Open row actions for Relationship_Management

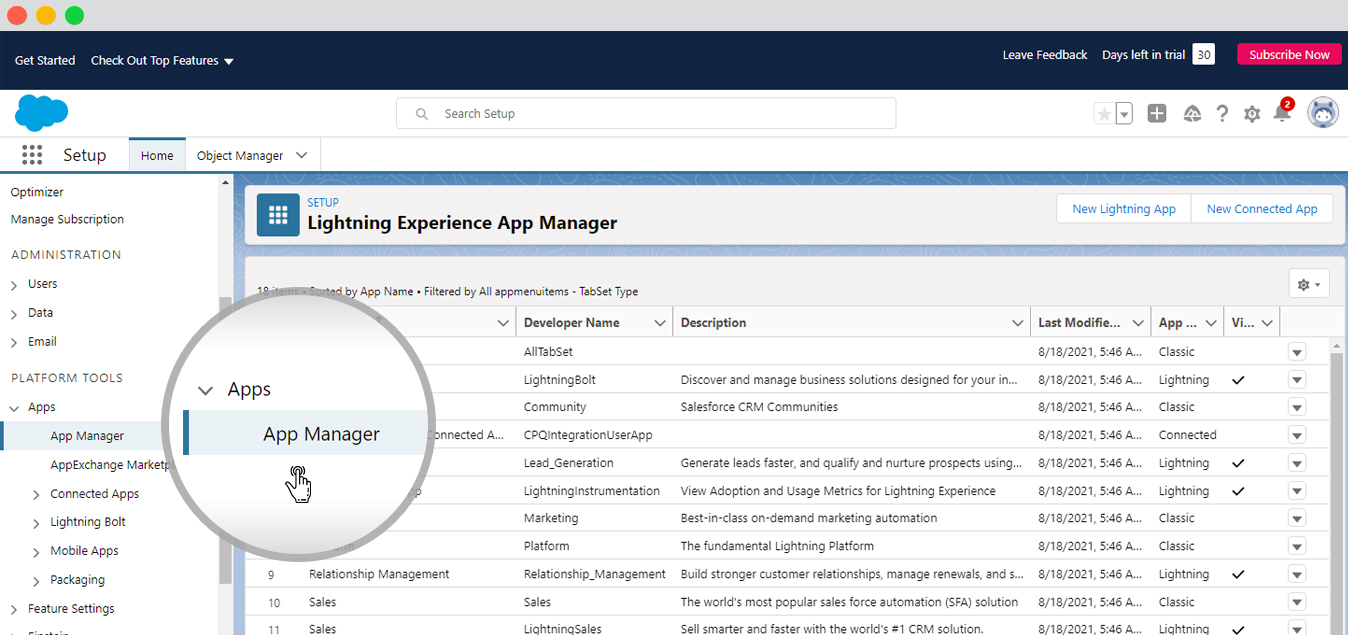tap(1297, 574)
